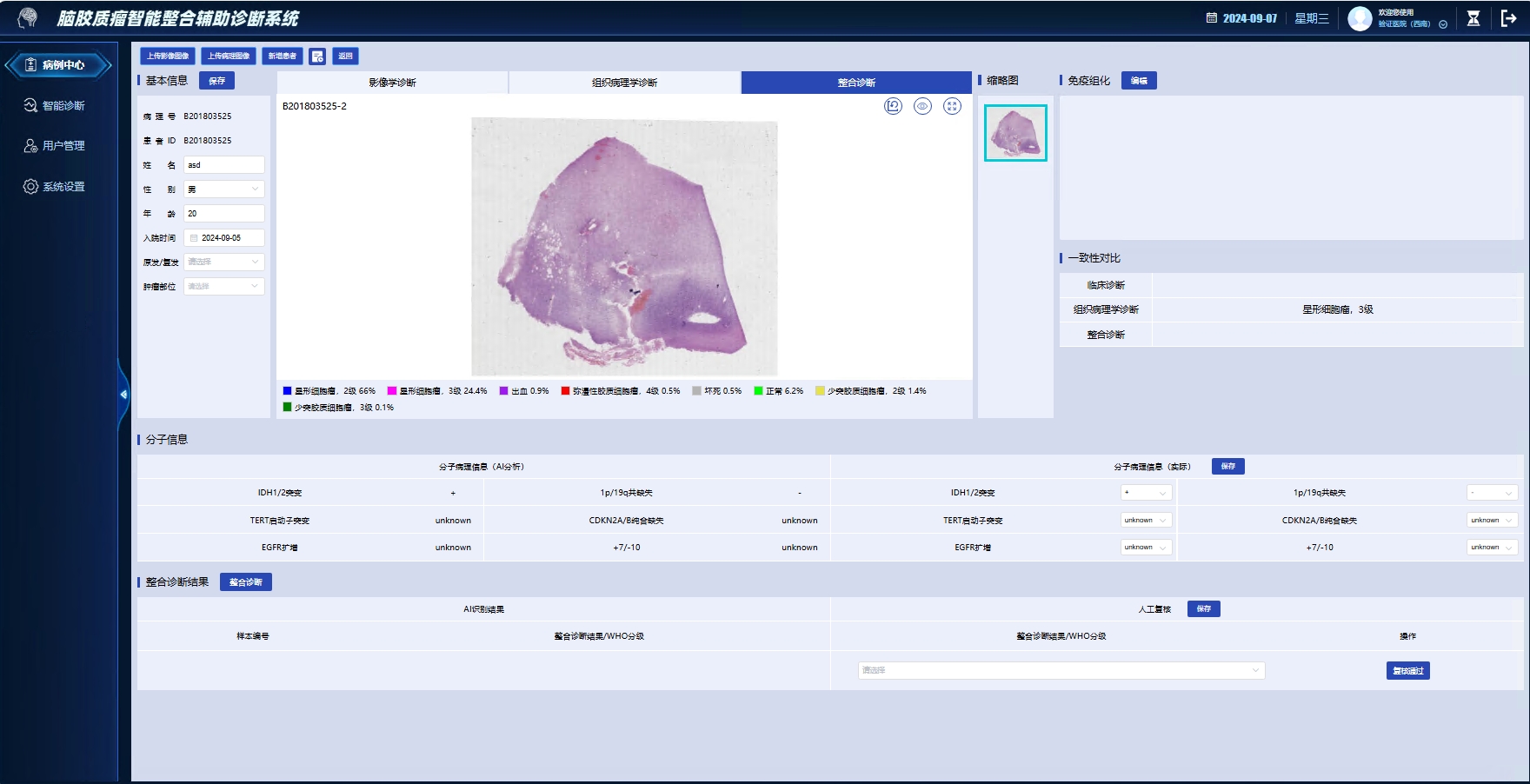Click the green 正常 legend swatch
1530x784 pixels.
(758, 391)
